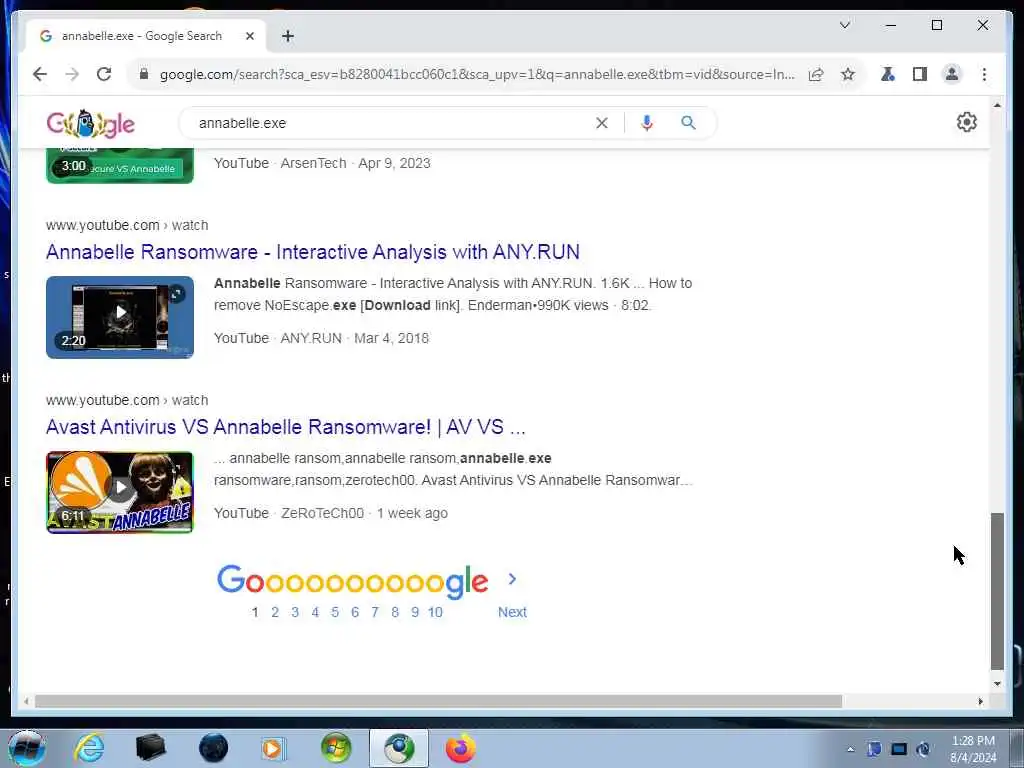Open the Windows Start menu
Image resolution: width=1024 pixels, height=768 pixels.
(26, 748)
